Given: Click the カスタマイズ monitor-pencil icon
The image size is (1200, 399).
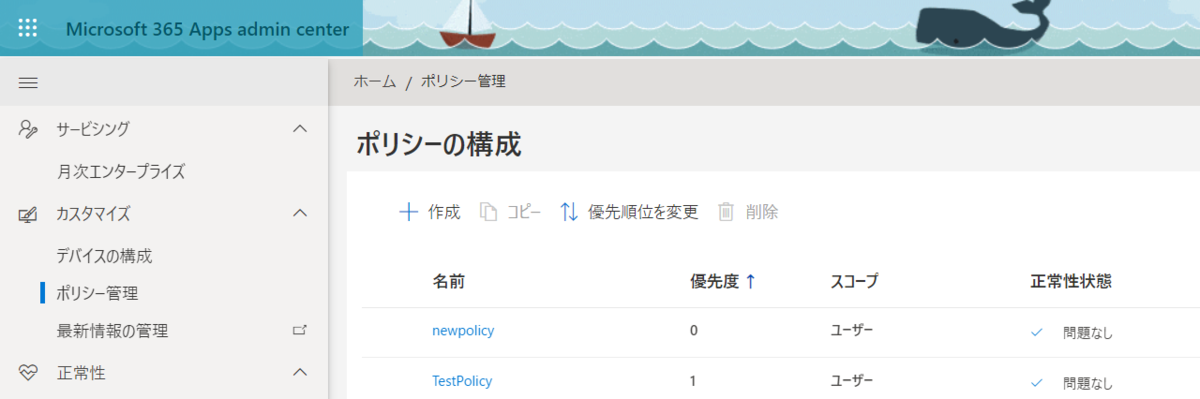Looking at the screenshot, I should coord(28,214).
